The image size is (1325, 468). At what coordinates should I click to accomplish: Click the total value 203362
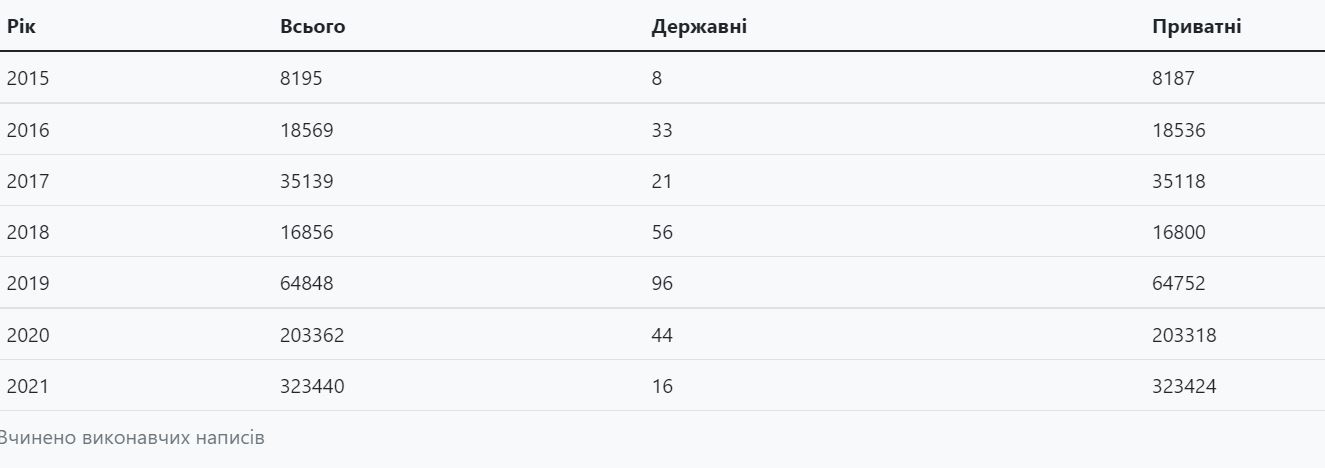tap(312, 335)
